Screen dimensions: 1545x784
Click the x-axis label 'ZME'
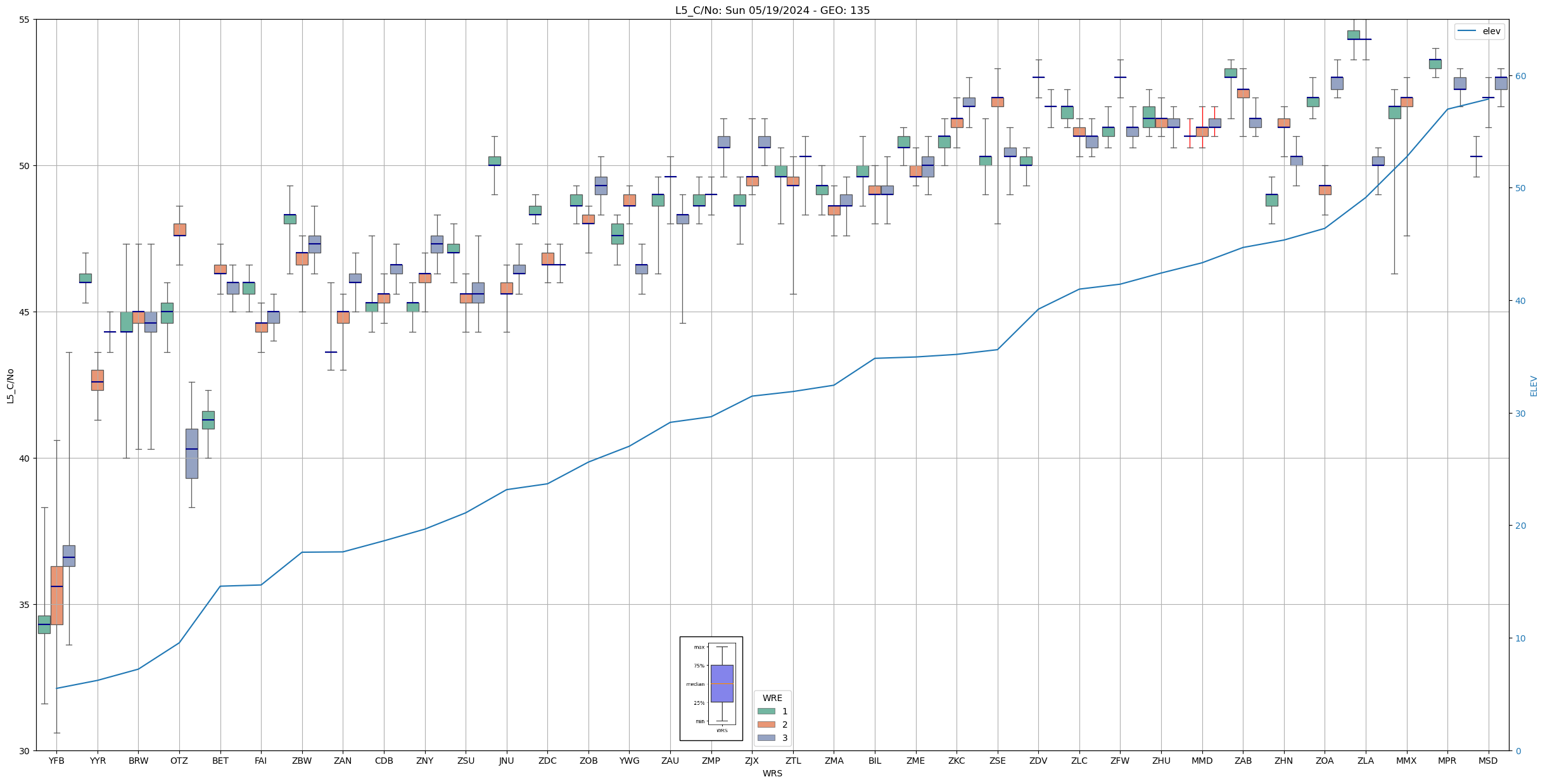pos(915,761)
